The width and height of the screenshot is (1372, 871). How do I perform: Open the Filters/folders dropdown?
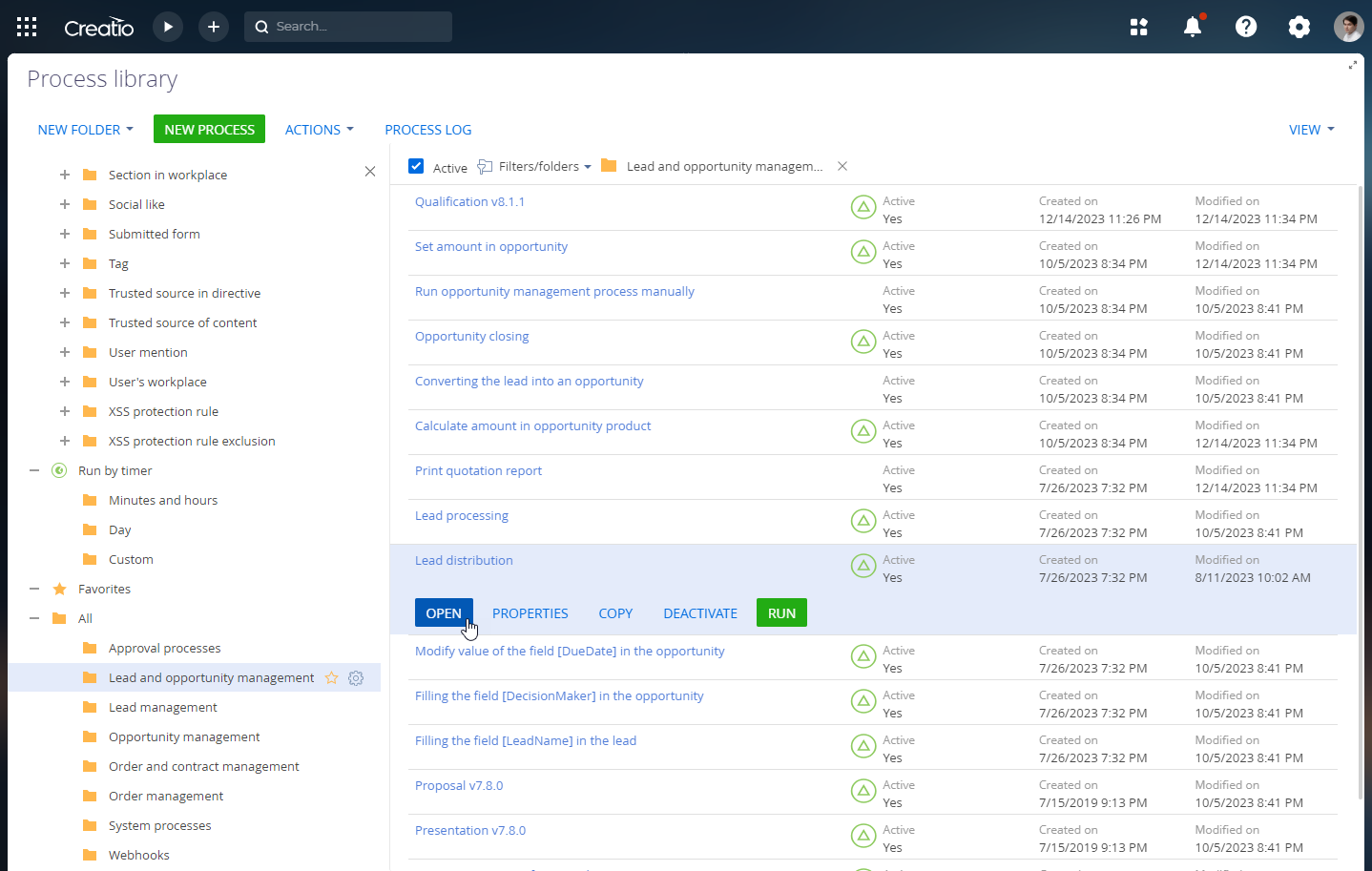[536, 166]
